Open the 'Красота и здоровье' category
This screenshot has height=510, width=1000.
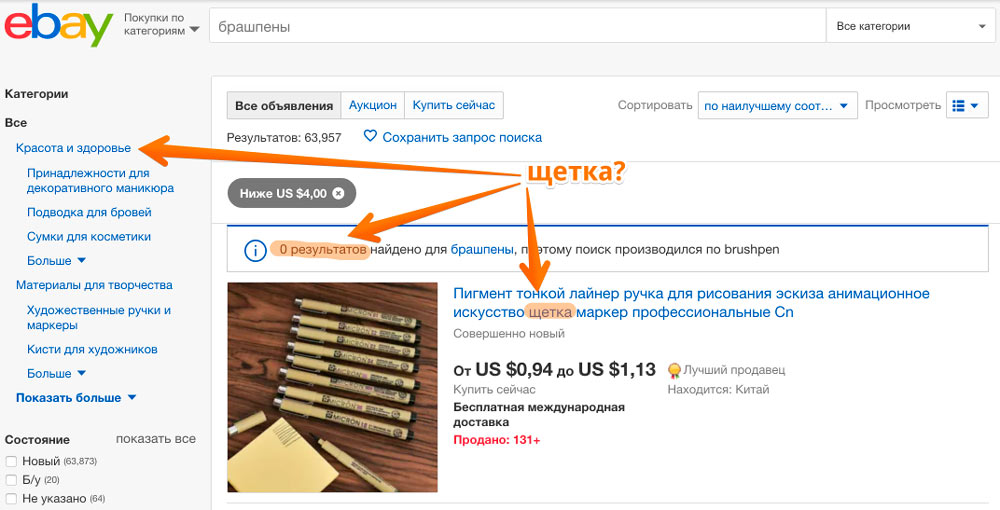tap(73, 148)
